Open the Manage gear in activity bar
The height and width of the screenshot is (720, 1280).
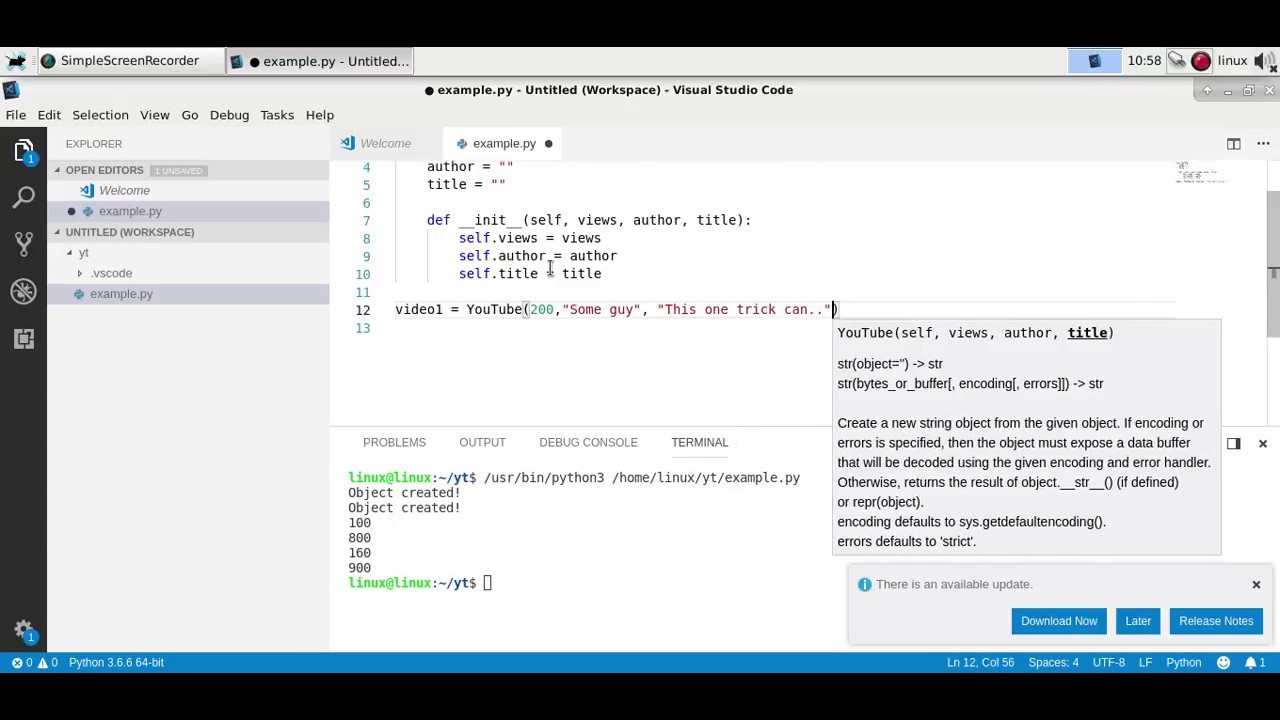[x=23, y=630]
